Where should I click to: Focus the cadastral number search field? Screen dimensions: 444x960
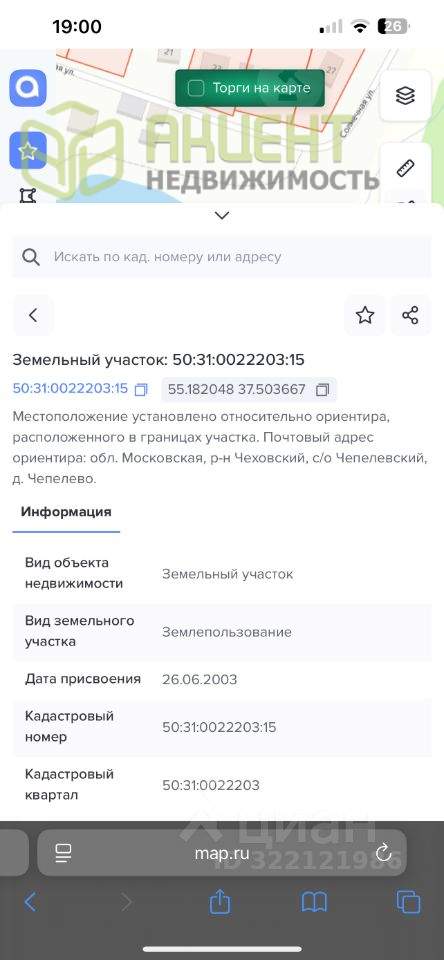[222, 257]
